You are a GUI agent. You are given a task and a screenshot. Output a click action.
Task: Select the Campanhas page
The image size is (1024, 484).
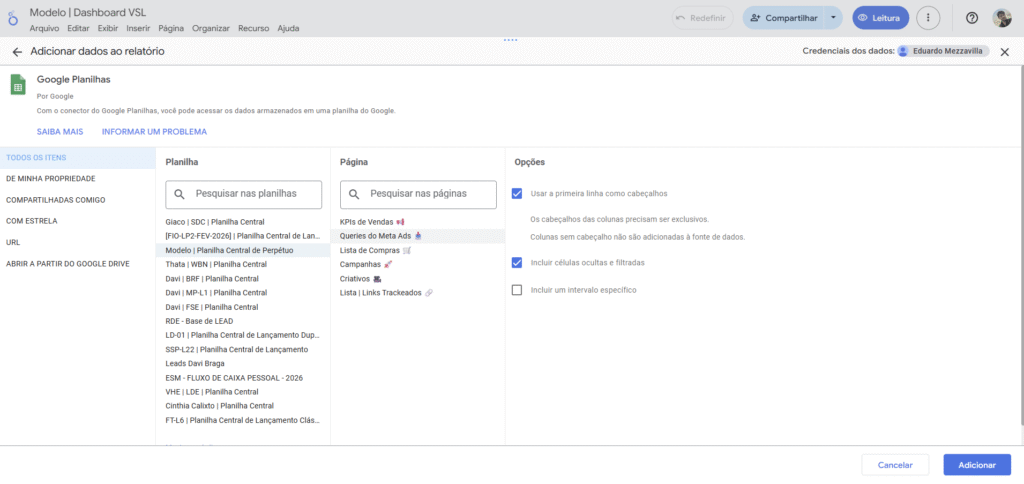point(361,264)
